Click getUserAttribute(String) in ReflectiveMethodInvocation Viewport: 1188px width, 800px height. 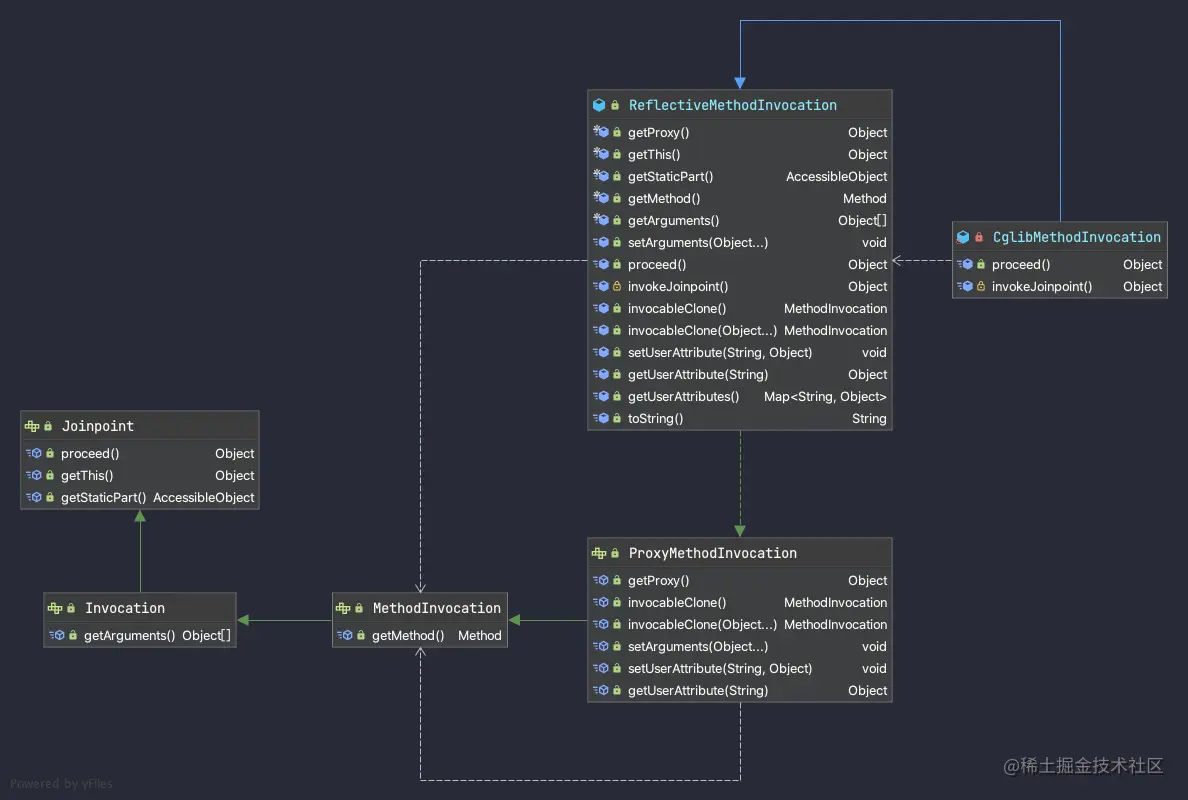(698, 374)
